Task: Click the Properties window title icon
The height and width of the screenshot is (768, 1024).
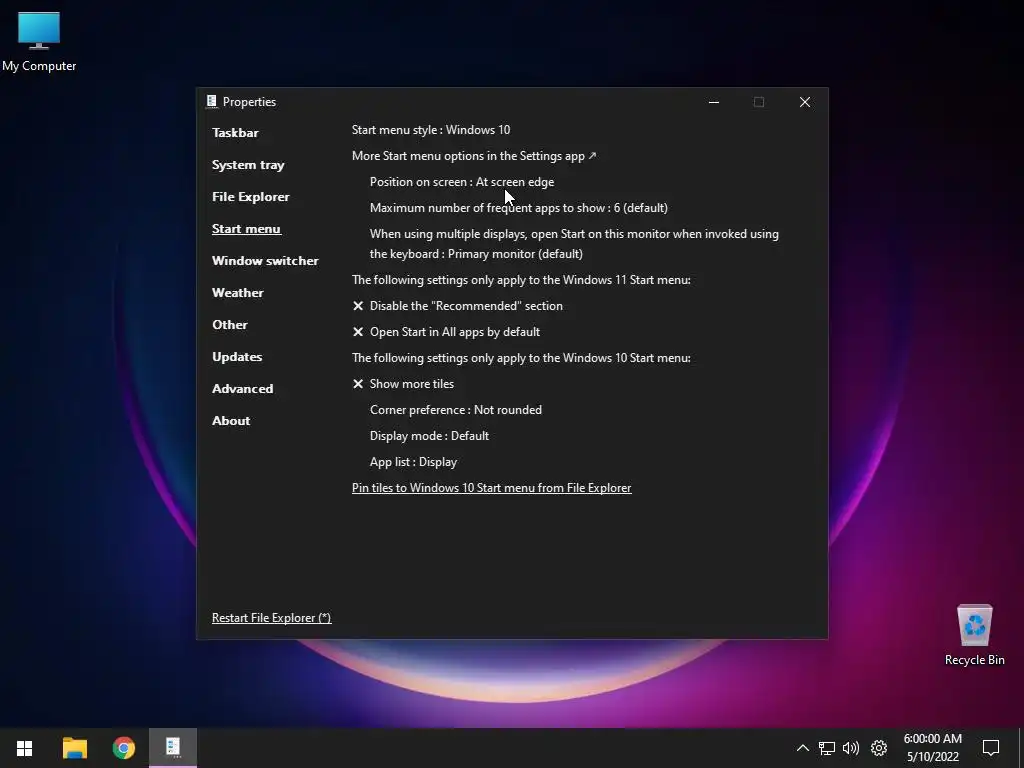Action: (212, 101)
